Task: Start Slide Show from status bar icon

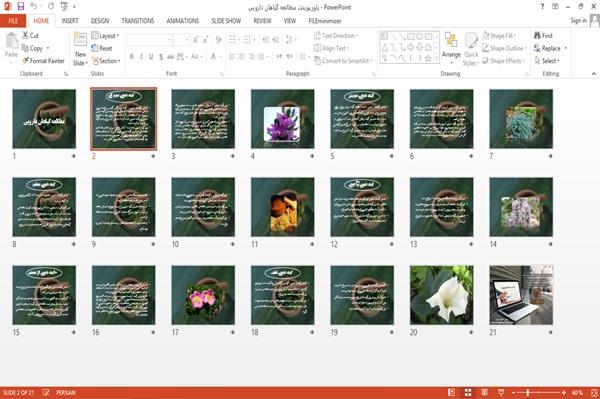Action: click(501, 392)
